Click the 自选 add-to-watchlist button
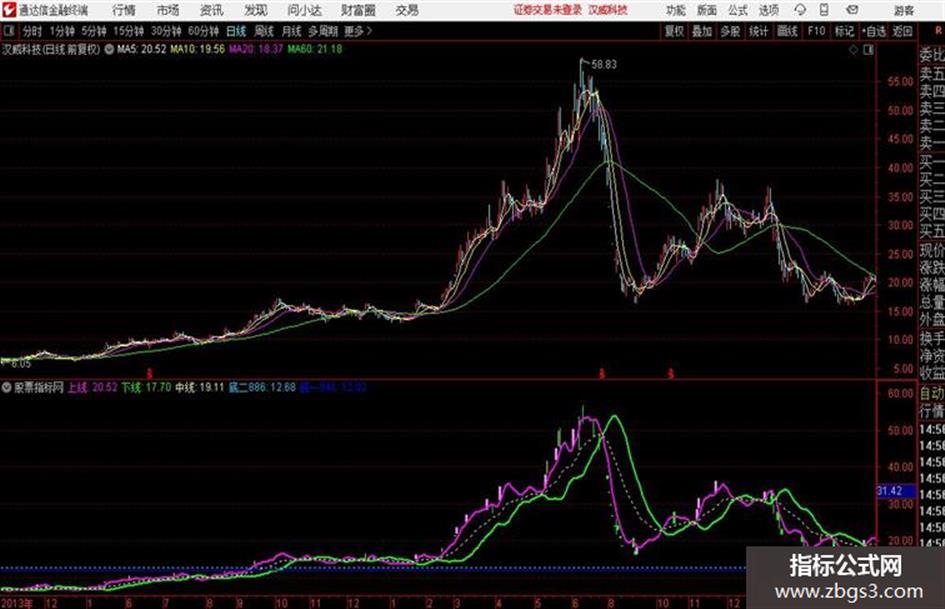Screen dimensions: 945x609 [873, 31]
